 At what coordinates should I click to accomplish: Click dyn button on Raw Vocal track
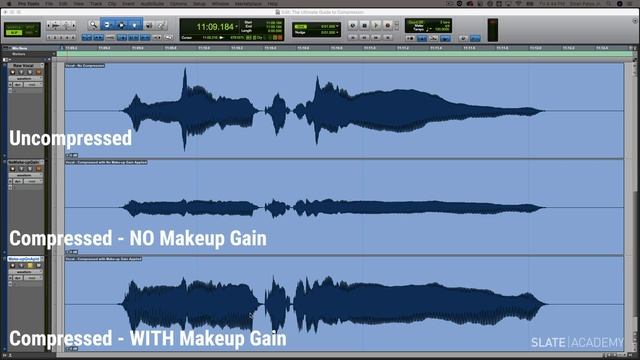point(18,84)
